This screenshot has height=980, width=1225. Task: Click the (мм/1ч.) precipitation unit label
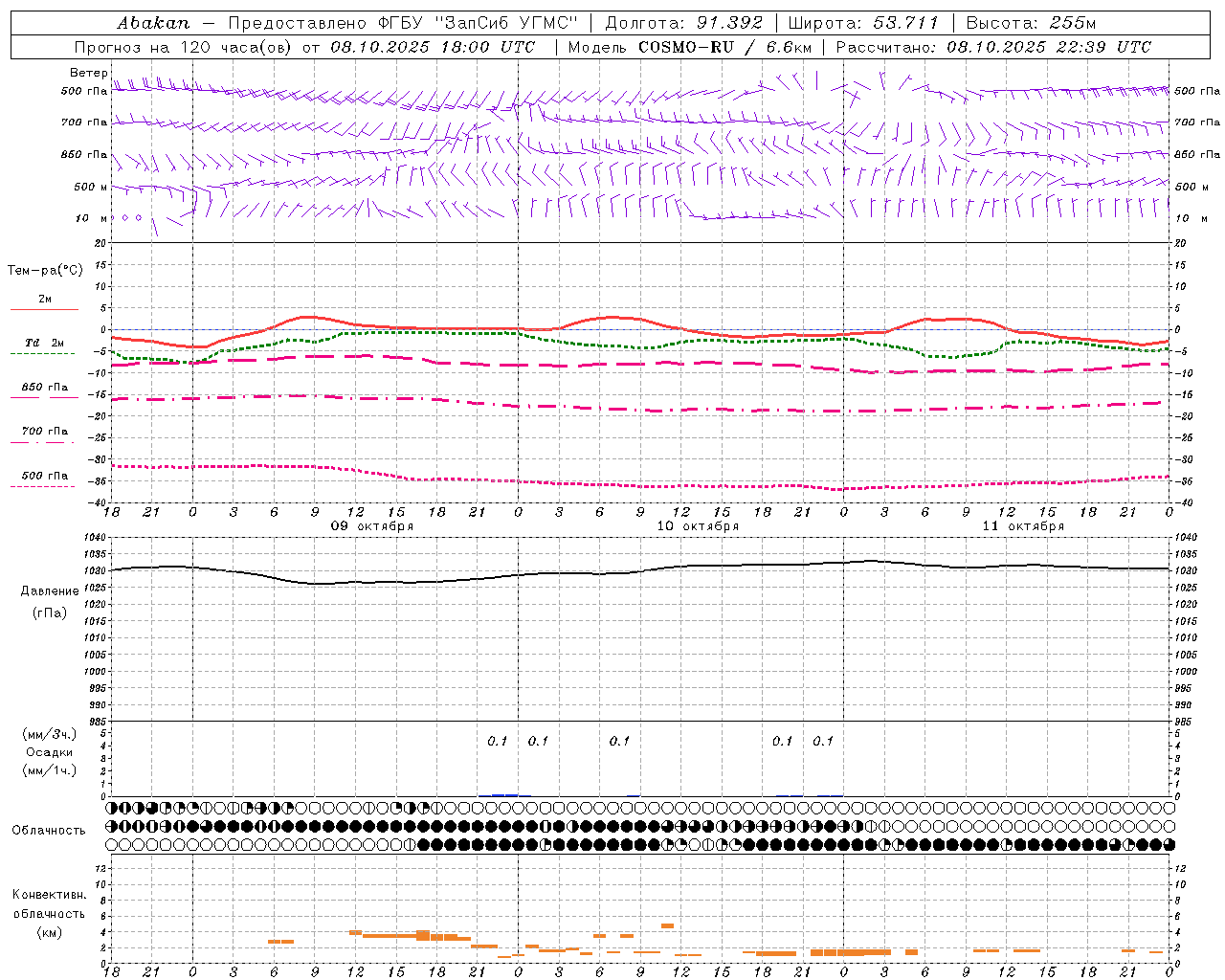click(50, 770)
